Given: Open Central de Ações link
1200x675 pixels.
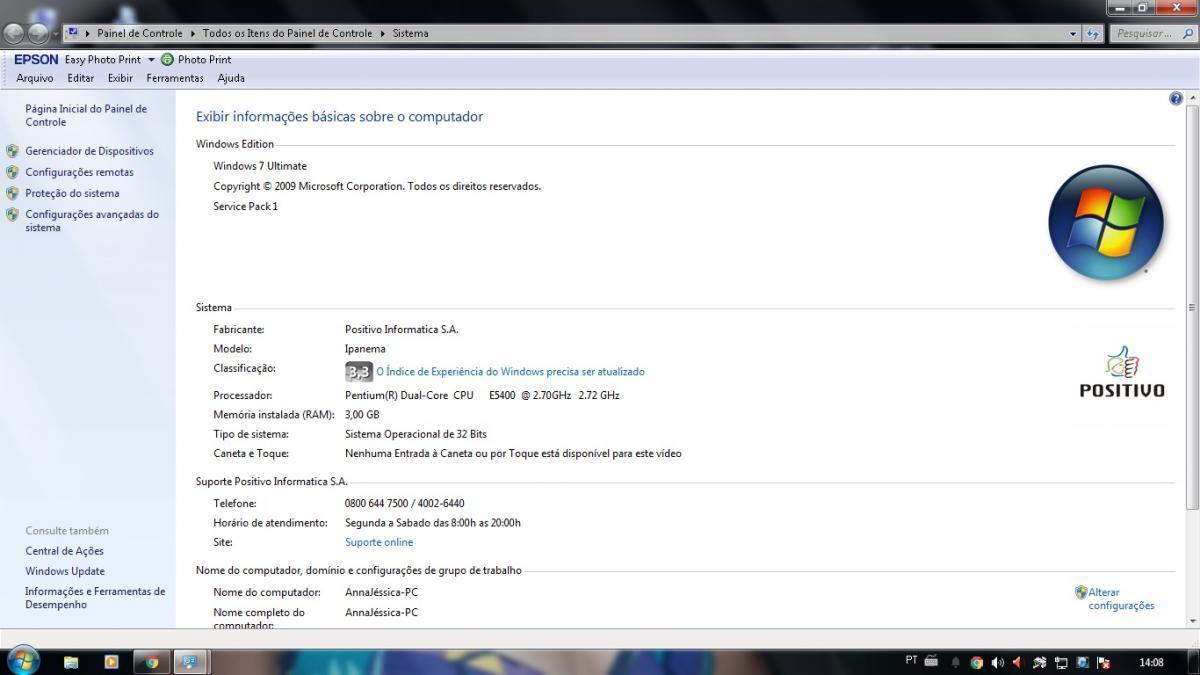Looking at the screenshot, I should pos(65,551).
